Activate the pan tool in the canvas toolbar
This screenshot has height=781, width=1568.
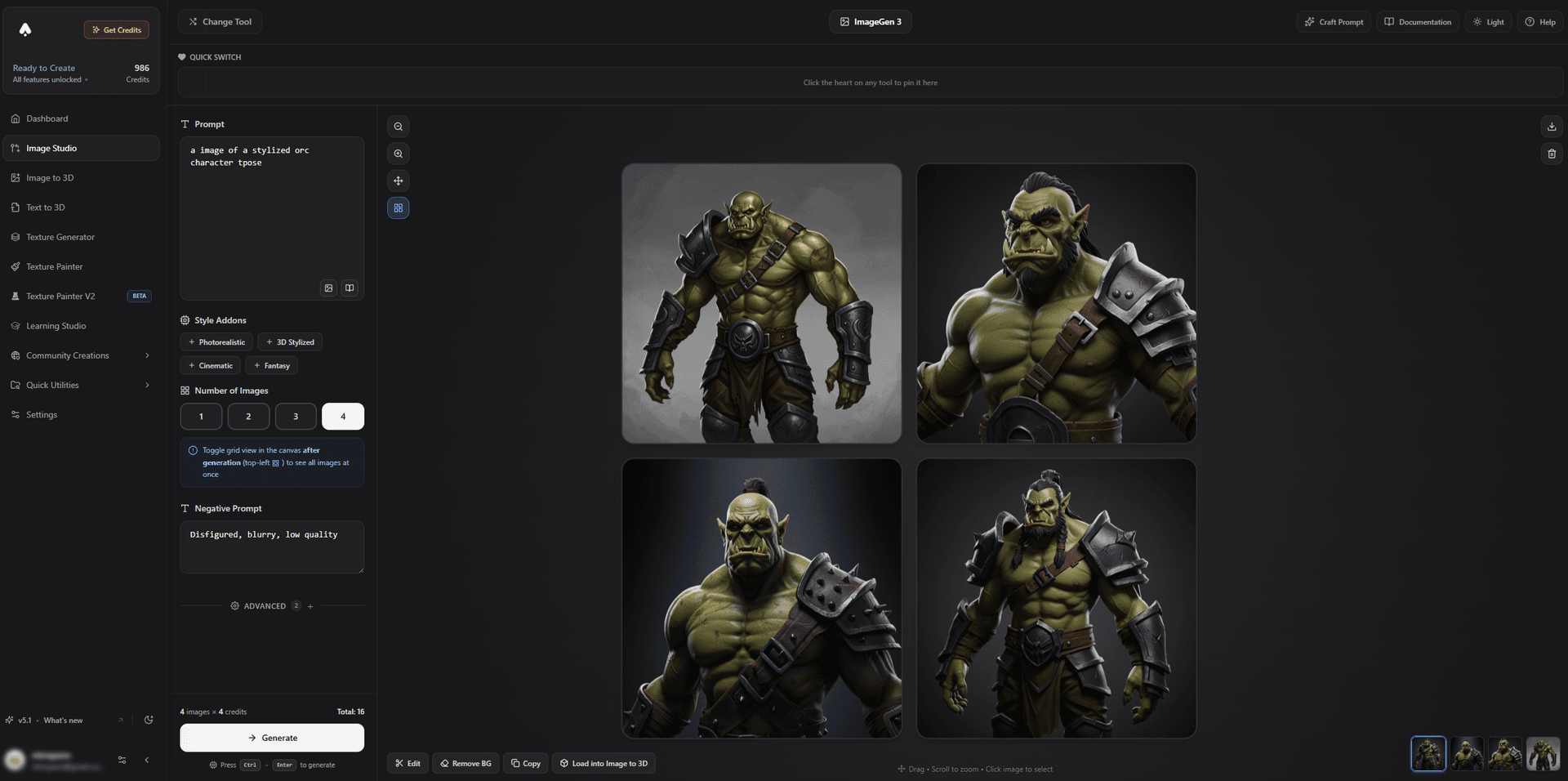[x=398, y=181]
